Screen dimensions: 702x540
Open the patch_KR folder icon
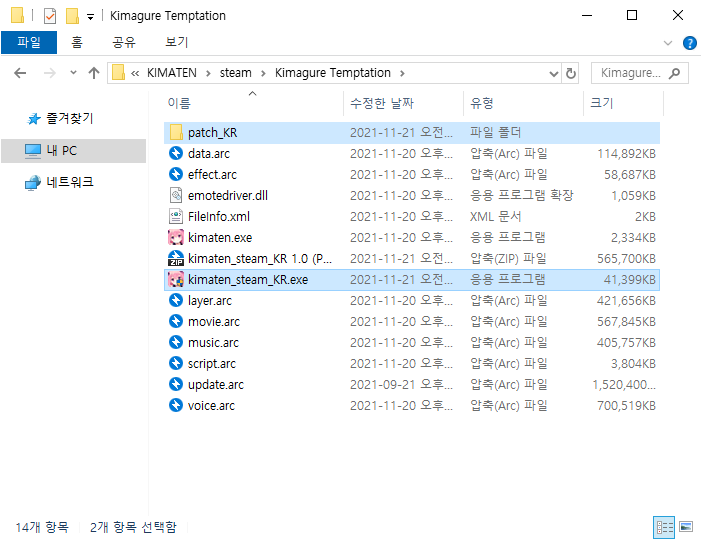[x=176, y=133]
